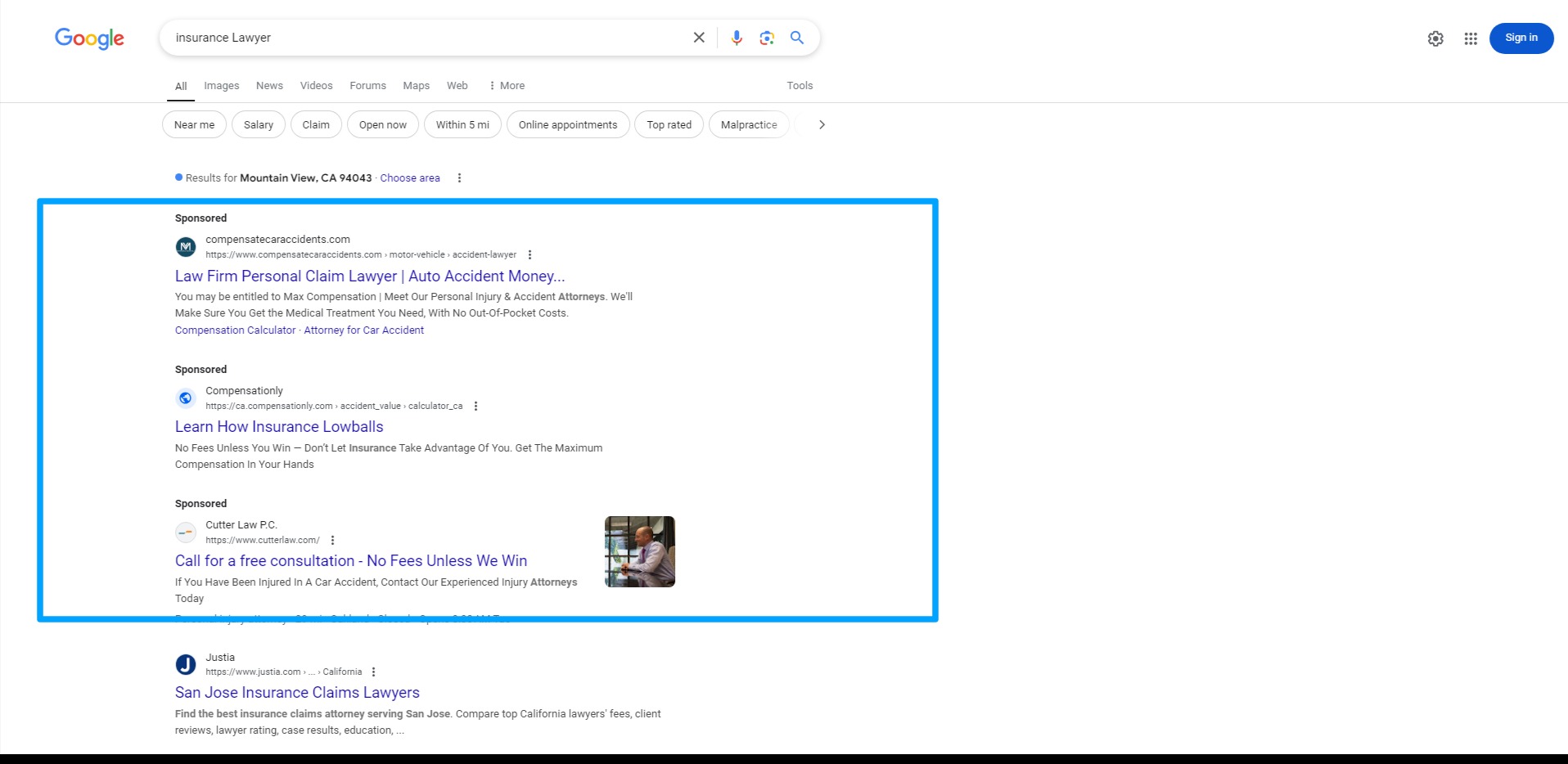Start voice search with microphone icon
This screenshot has height=764, width=1568.
(737, 38)
